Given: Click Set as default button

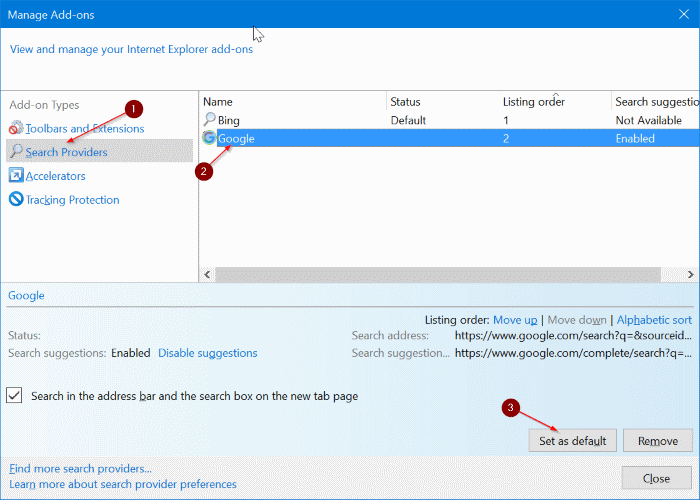Looking at the screenshot, I should (573, 441).
